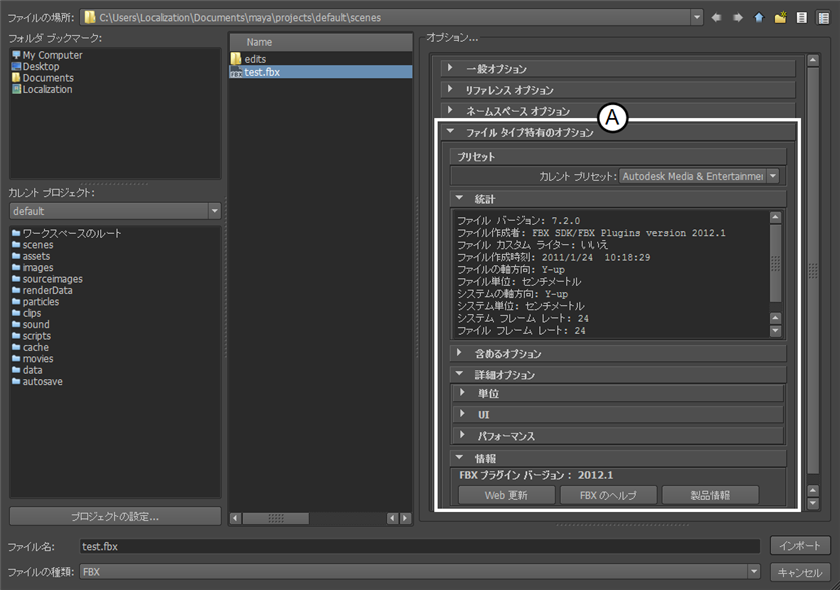The image size is (840, 590).
Task: Open the カレント プリセット preset dropdown
Action: coord(699,176)
